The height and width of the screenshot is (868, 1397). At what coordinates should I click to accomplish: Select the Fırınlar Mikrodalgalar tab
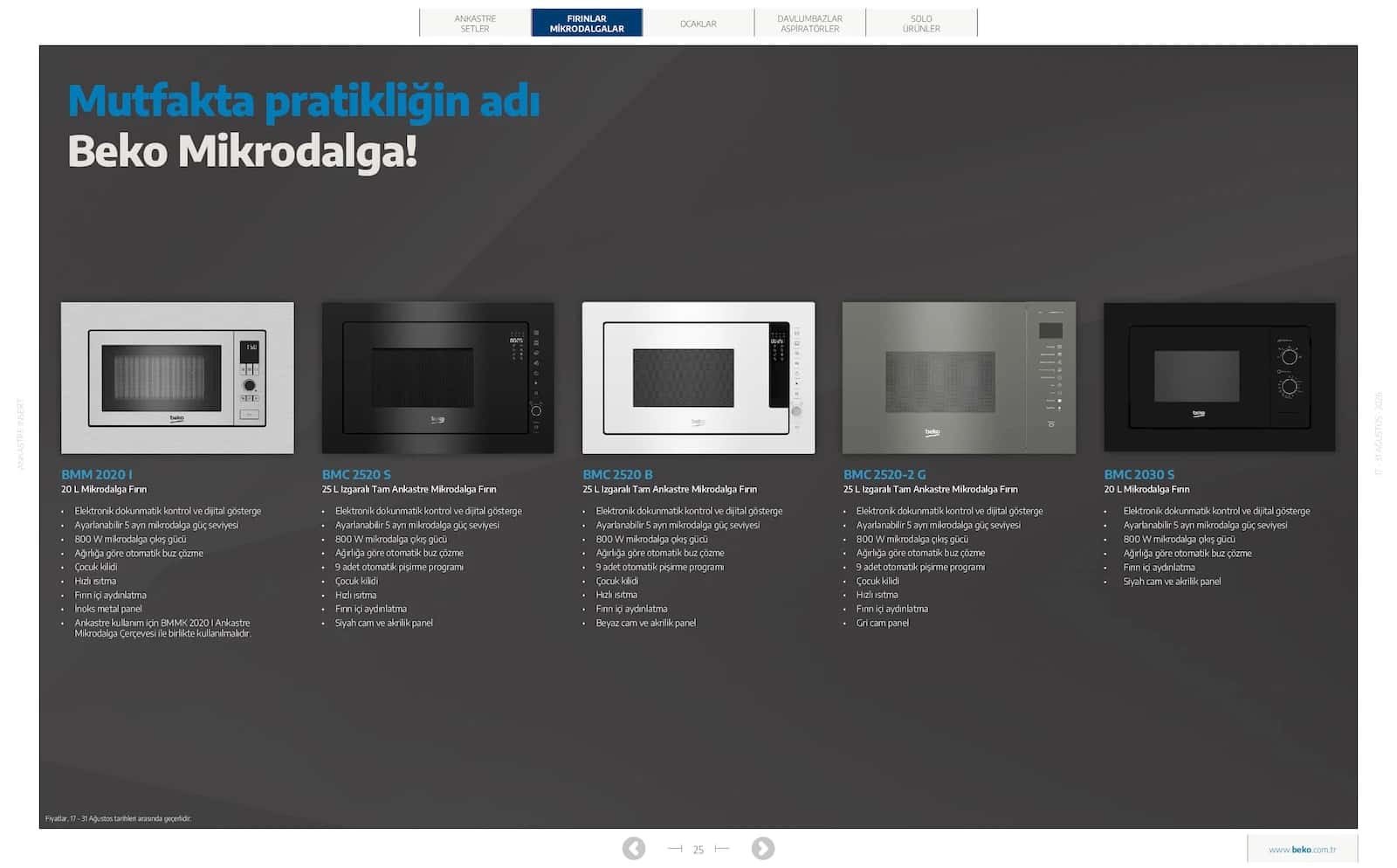click(587, 24)
